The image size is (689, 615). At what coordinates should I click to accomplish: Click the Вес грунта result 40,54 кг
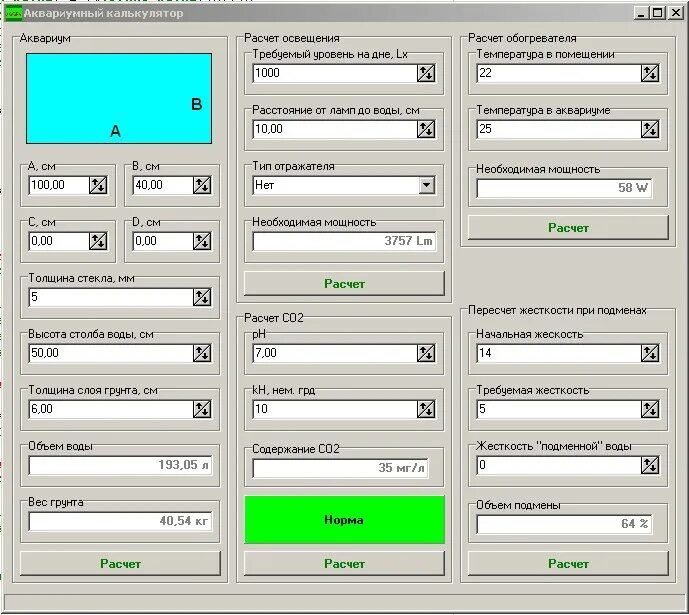(120, 521)
